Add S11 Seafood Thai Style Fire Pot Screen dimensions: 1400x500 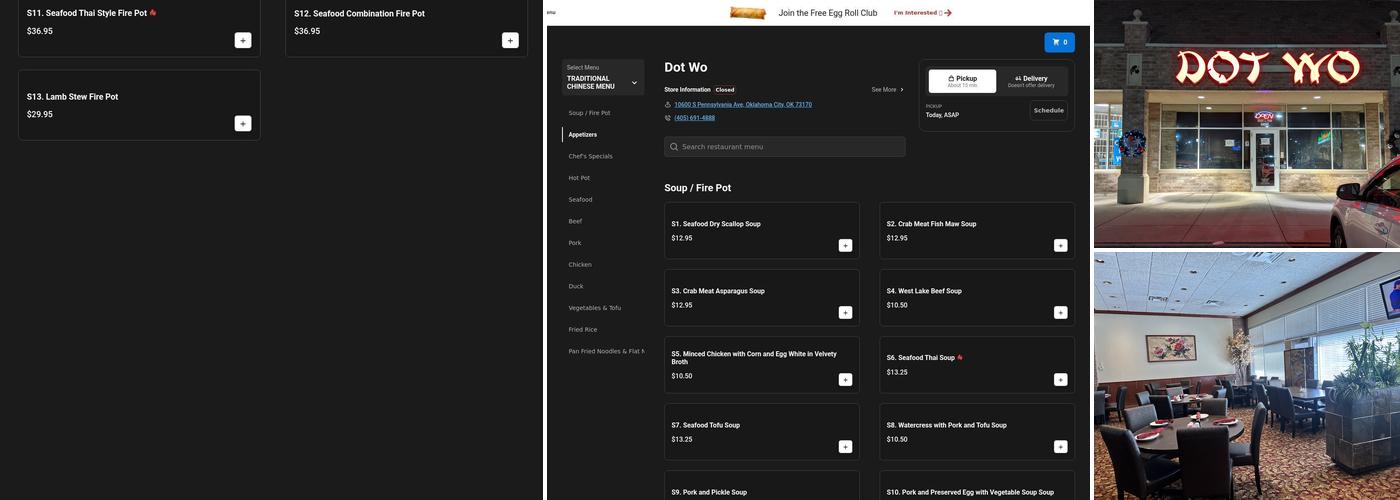point(243,40)
